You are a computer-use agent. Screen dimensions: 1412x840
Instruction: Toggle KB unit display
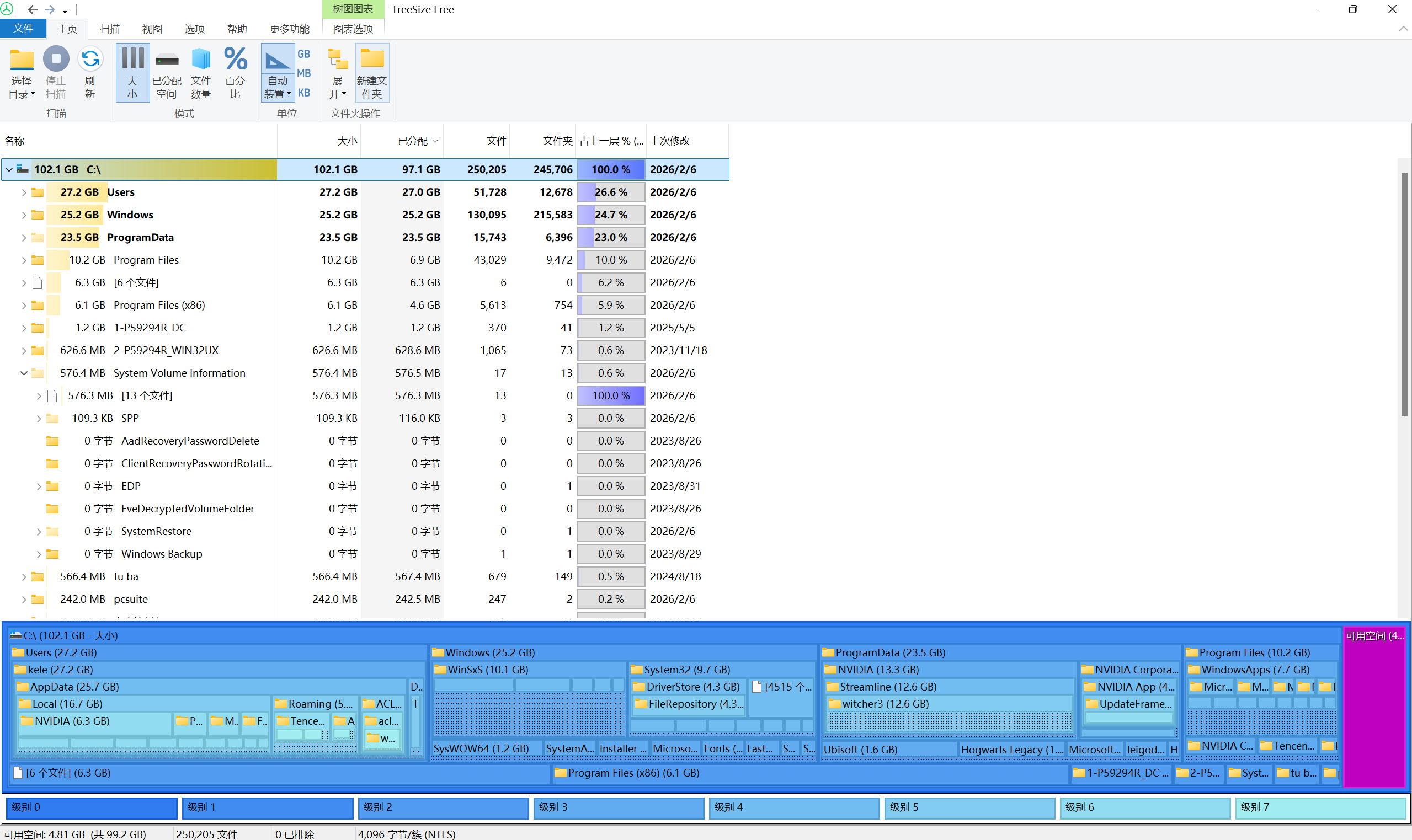304,92
